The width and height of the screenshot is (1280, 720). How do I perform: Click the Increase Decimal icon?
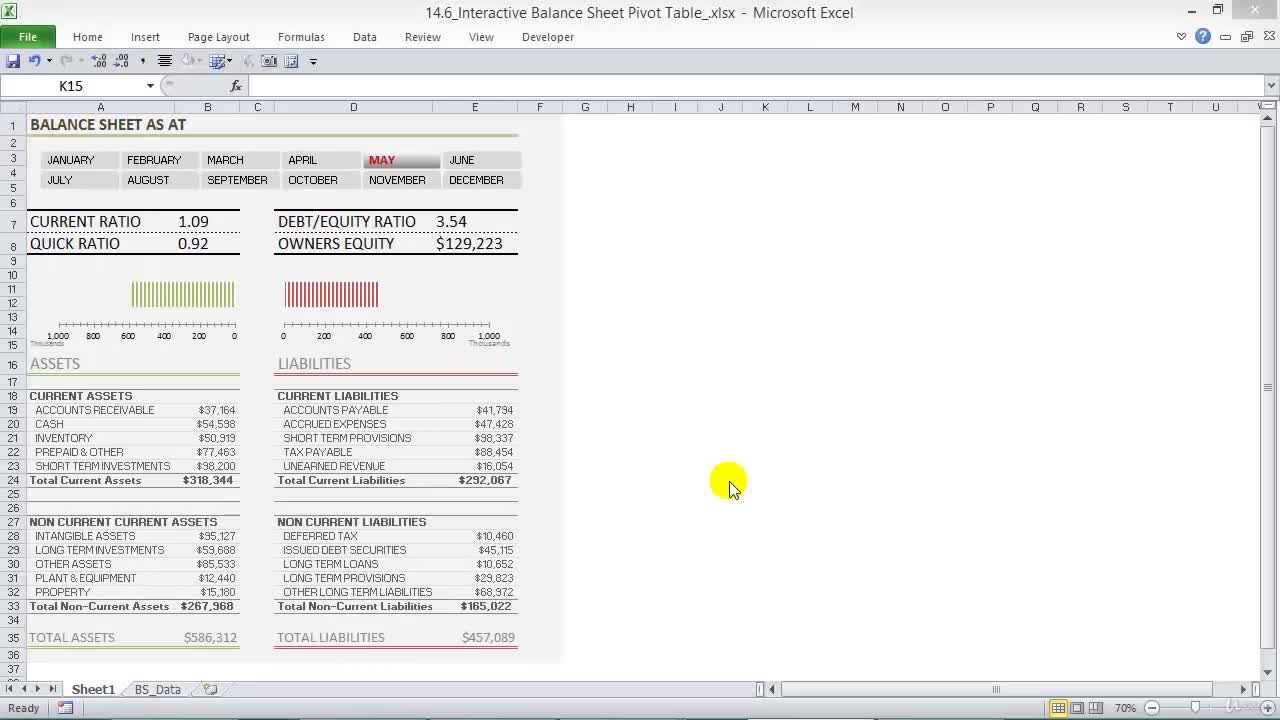(x=99, y=61)
